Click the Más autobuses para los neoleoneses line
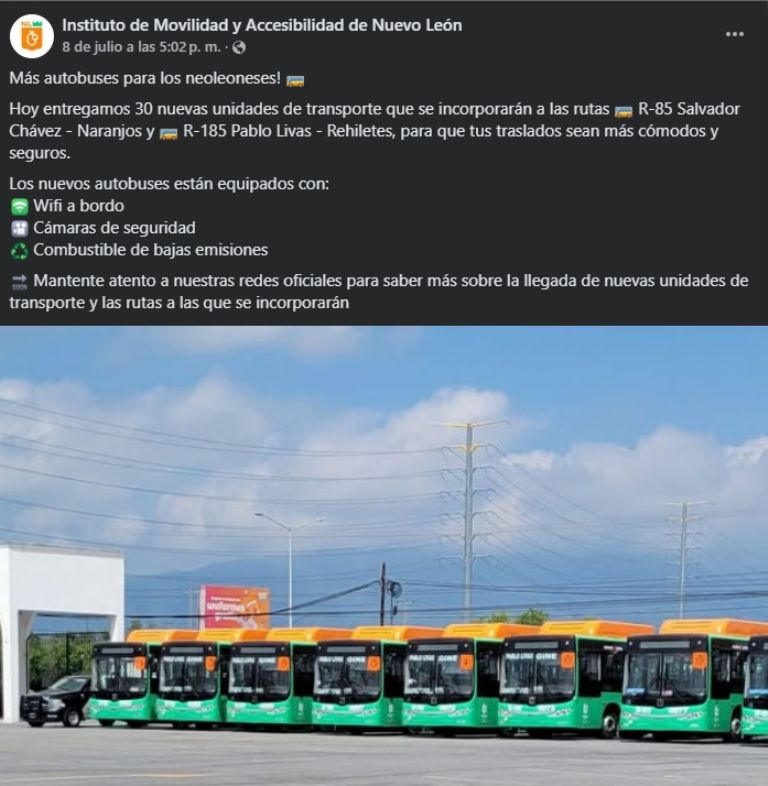768x786 pixels. [145, 79]
